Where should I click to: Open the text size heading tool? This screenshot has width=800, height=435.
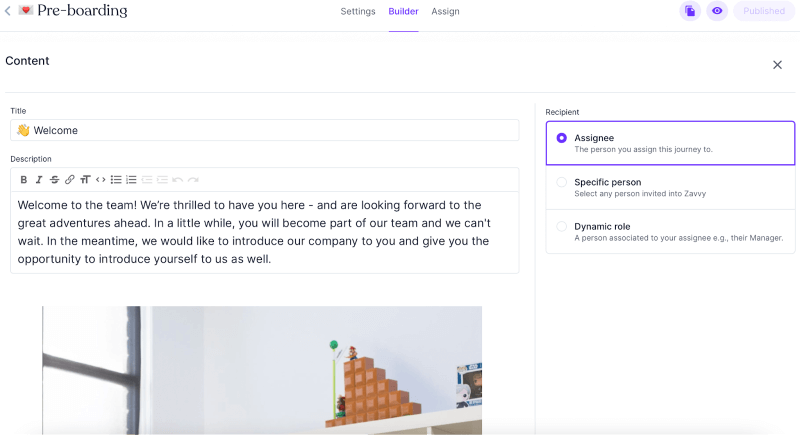point(85,180)
